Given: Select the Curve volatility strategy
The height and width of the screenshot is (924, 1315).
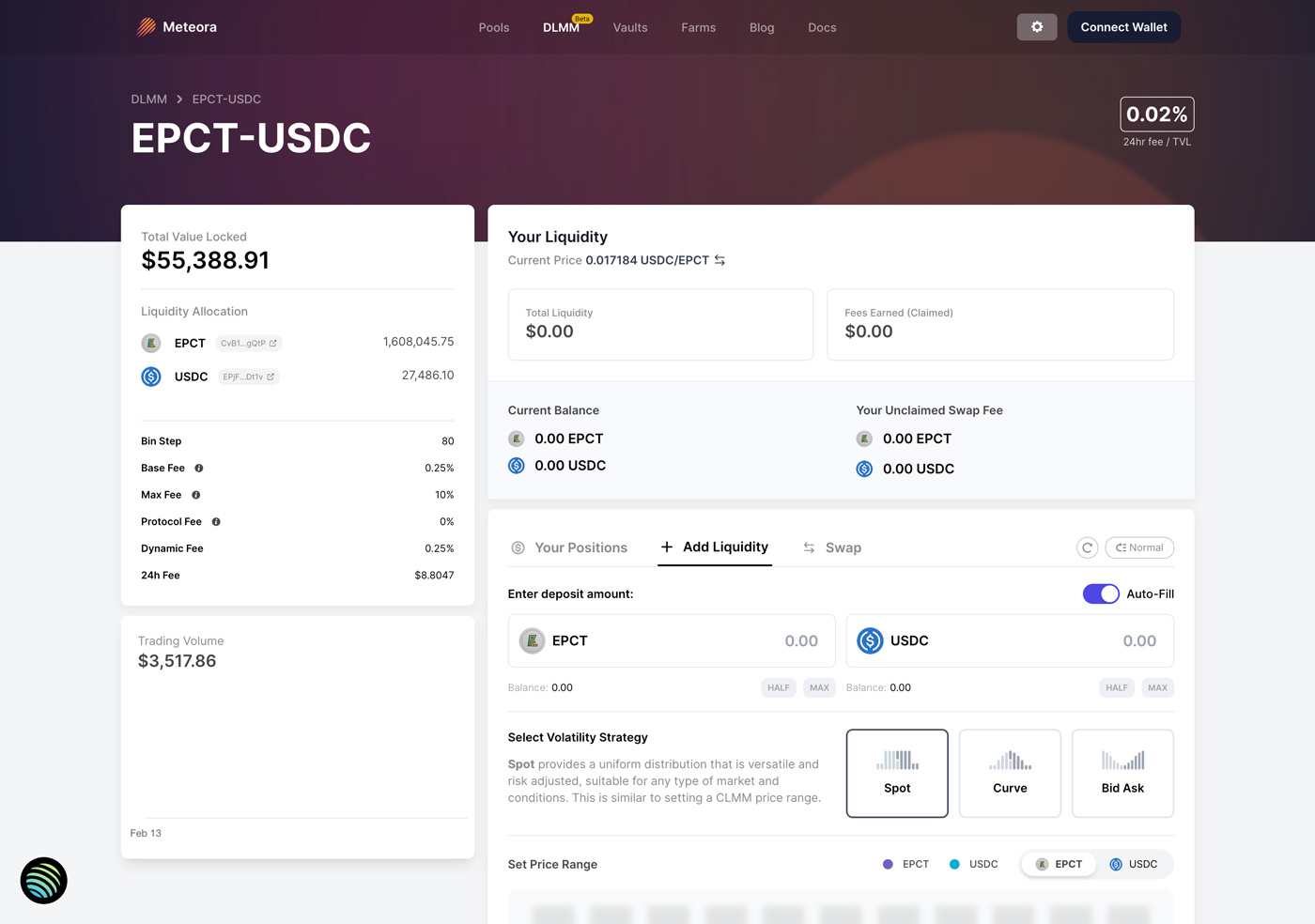Looking at the screenshot, I should [x=1010, y=774].
